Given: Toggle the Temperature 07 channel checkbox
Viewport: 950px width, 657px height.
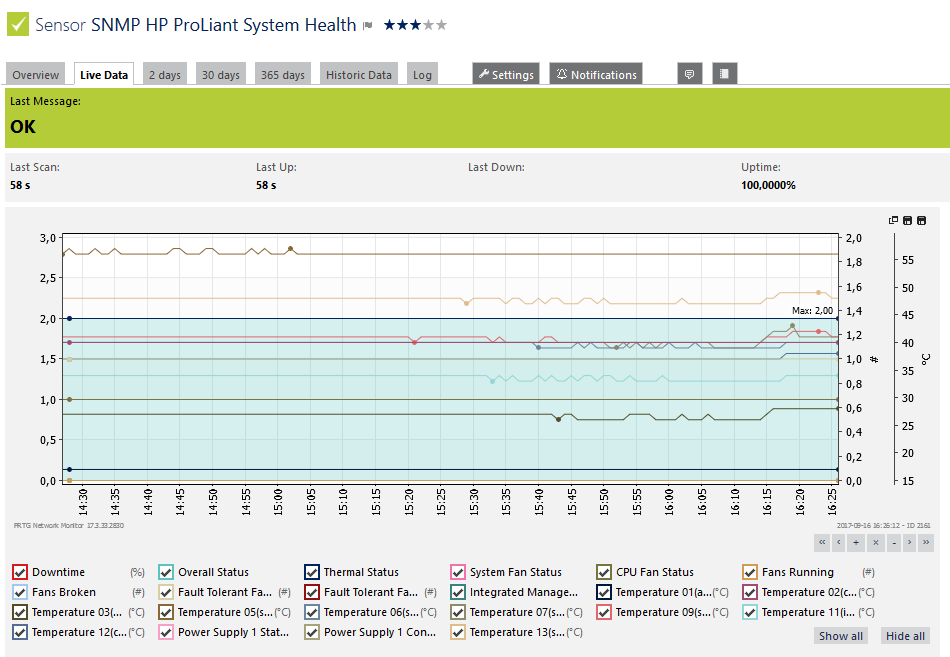Looking at the screenshot, I should 458,612.
